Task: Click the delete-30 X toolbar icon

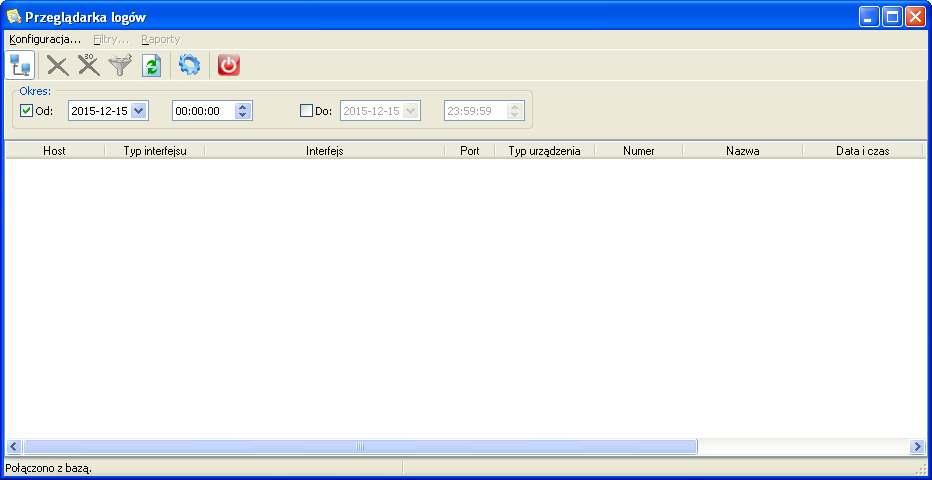Action: [x=89, y=65]
